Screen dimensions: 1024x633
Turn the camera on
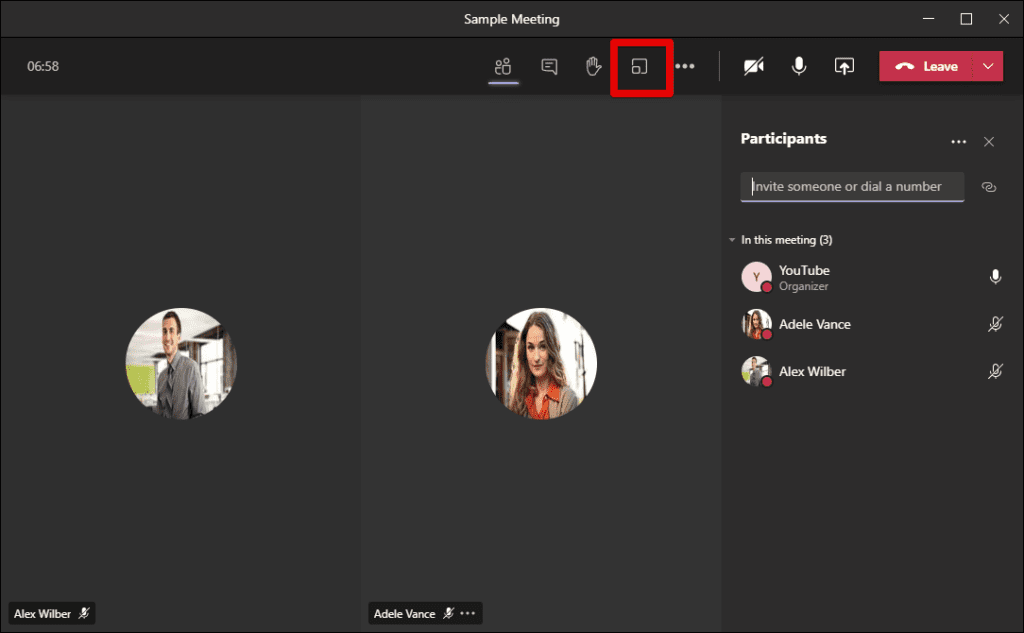[x=754, y=67]
